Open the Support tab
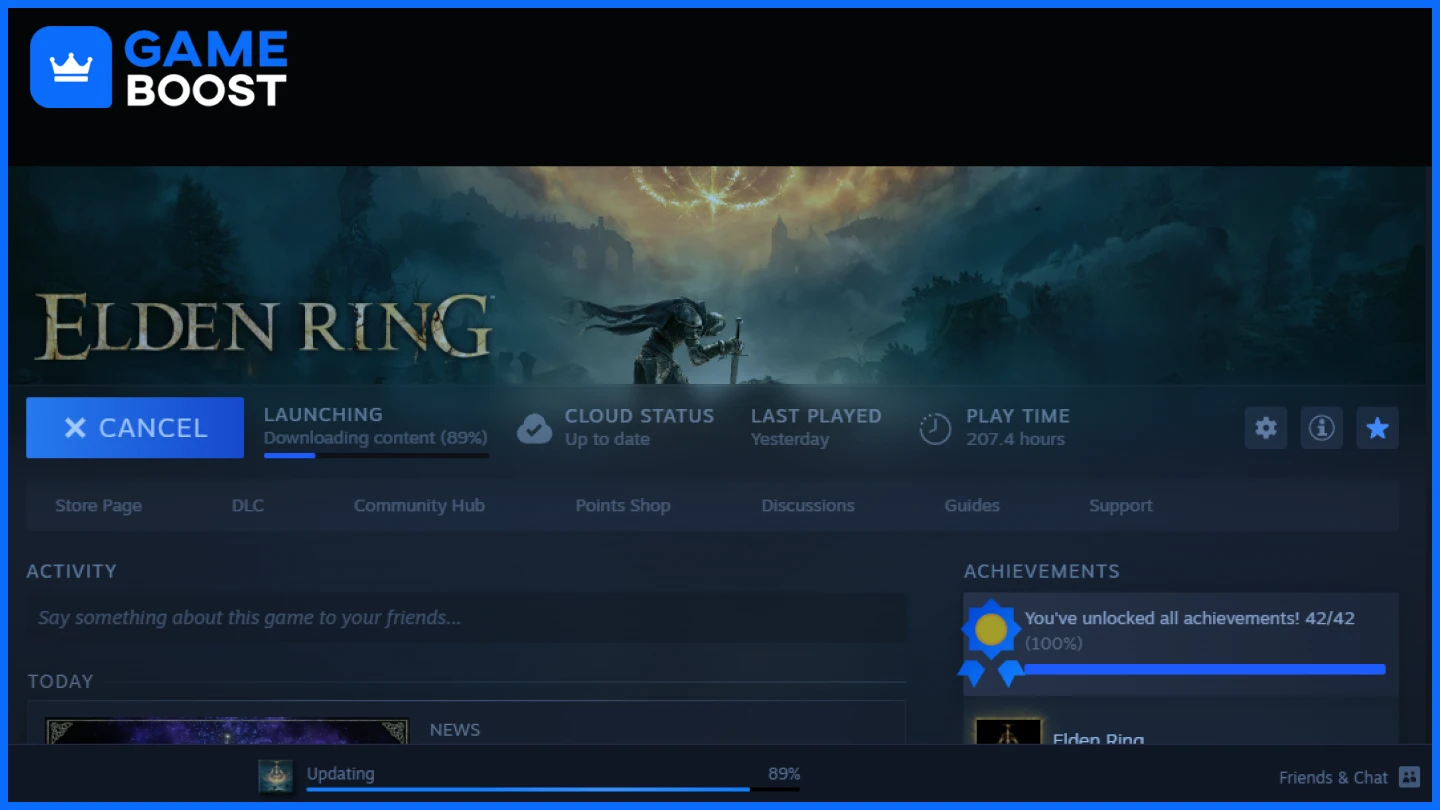 (x=1120, y=506)
